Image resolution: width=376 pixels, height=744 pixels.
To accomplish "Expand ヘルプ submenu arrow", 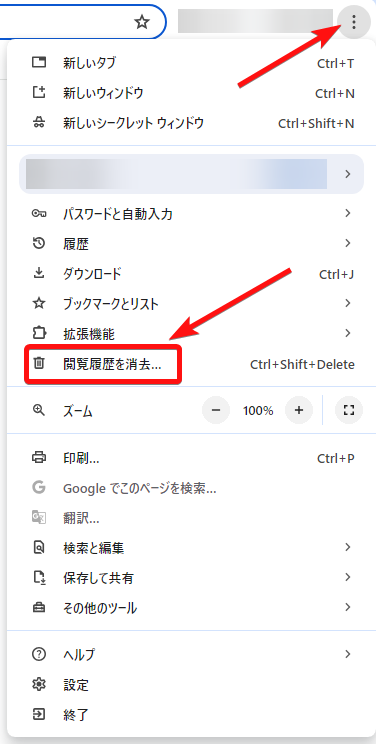I will [x=348, y=654].
